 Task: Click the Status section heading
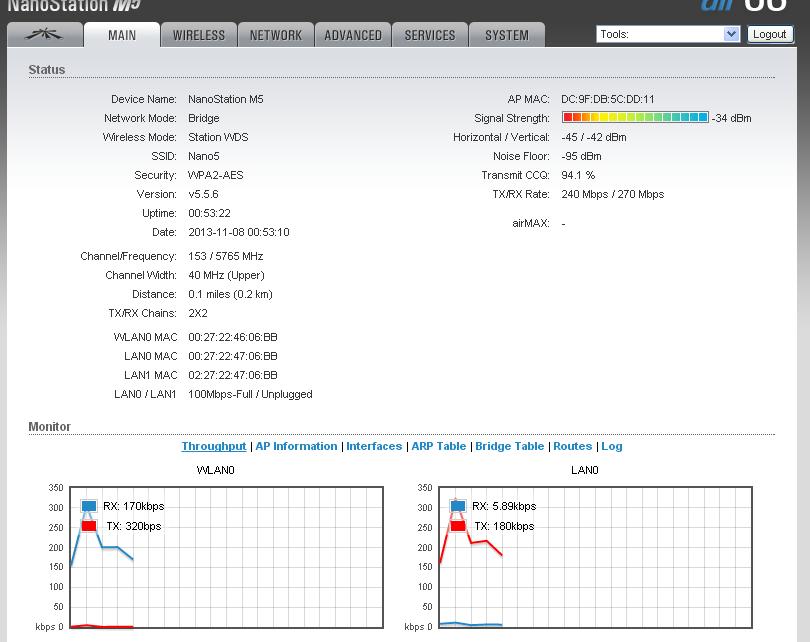click(x=46, y=70)
